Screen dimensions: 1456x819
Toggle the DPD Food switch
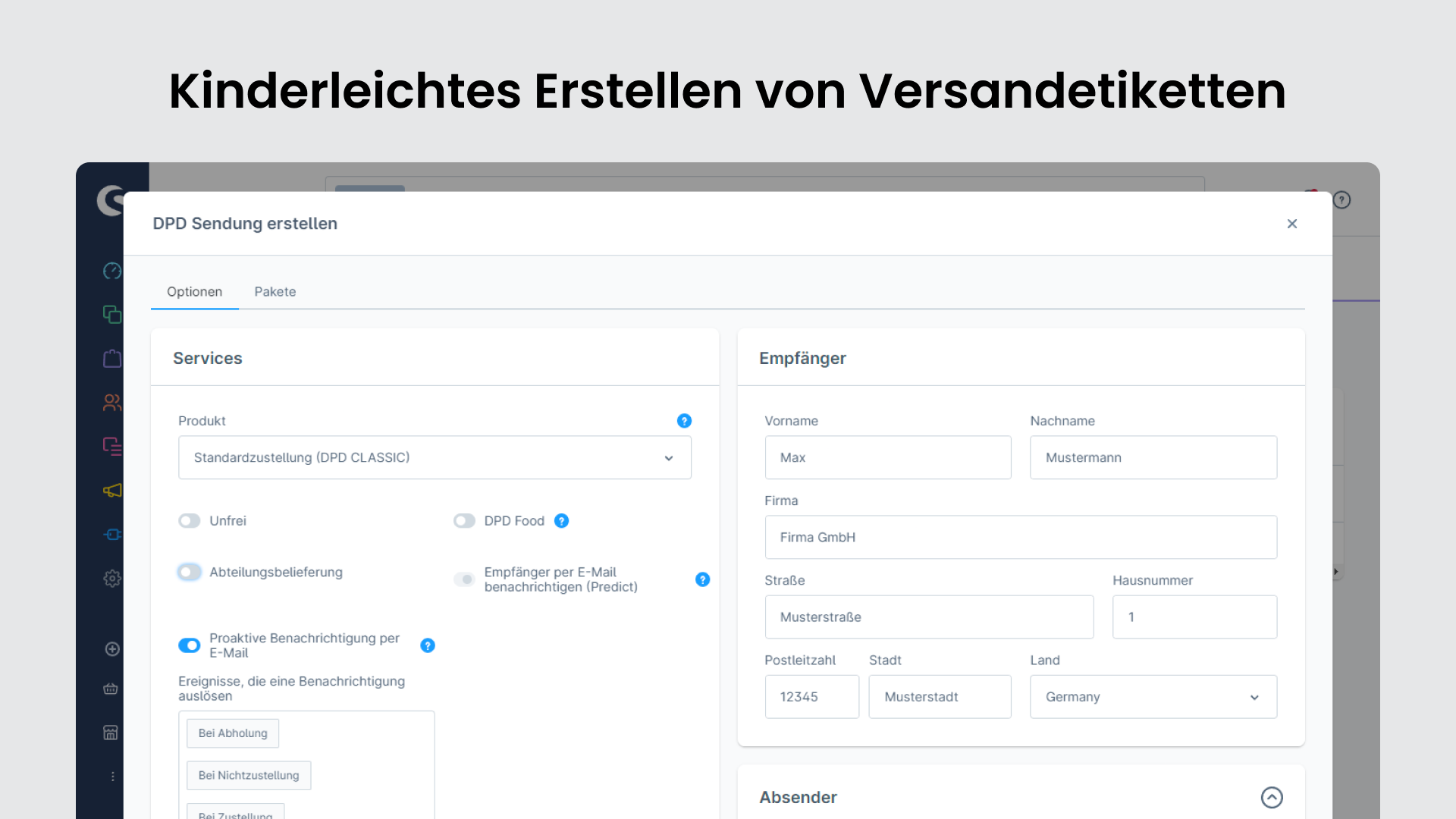click(464, 521)
